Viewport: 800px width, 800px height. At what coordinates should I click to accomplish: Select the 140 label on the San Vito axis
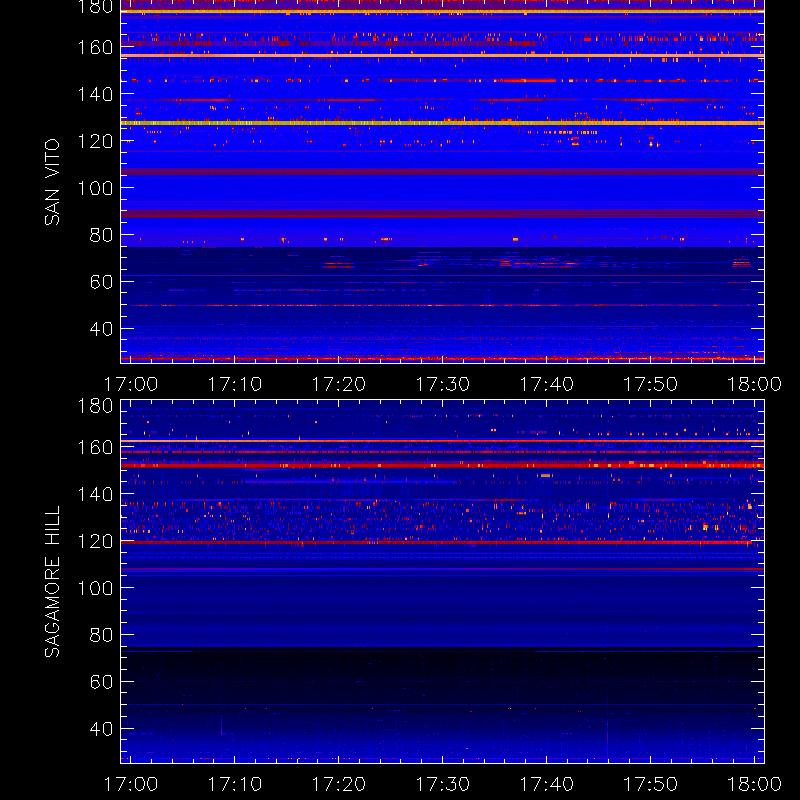tap(95, 94)
